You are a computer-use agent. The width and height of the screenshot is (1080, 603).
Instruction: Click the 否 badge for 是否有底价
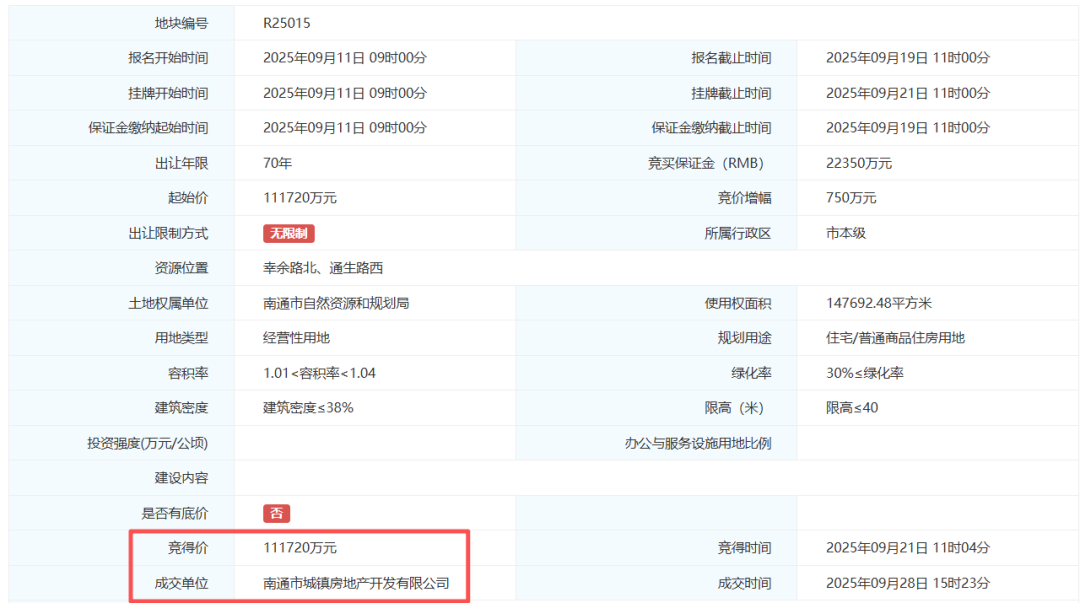[276, 513]
